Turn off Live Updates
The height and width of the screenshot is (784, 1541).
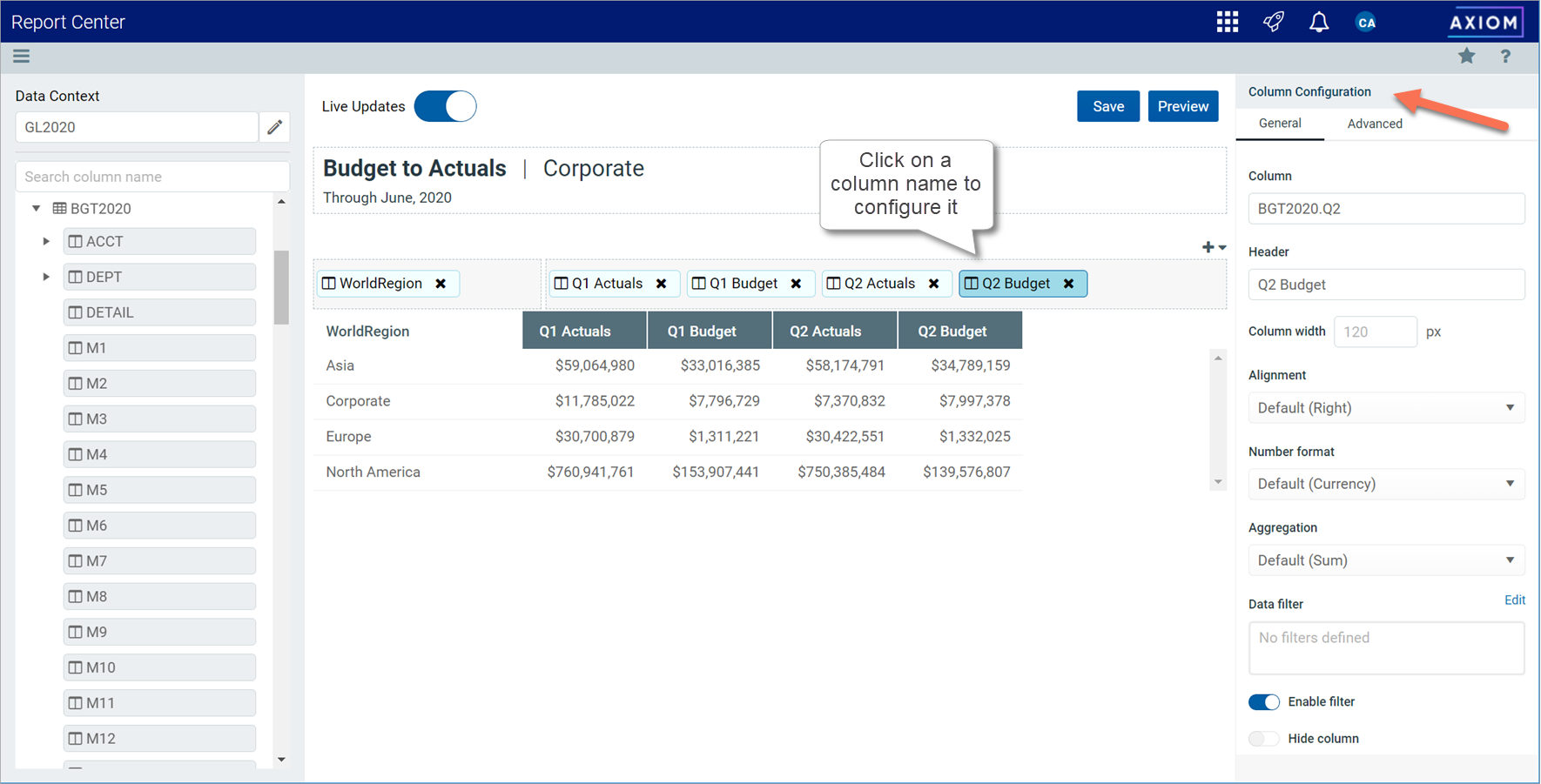pyautogui.click(x=445, y=105)
